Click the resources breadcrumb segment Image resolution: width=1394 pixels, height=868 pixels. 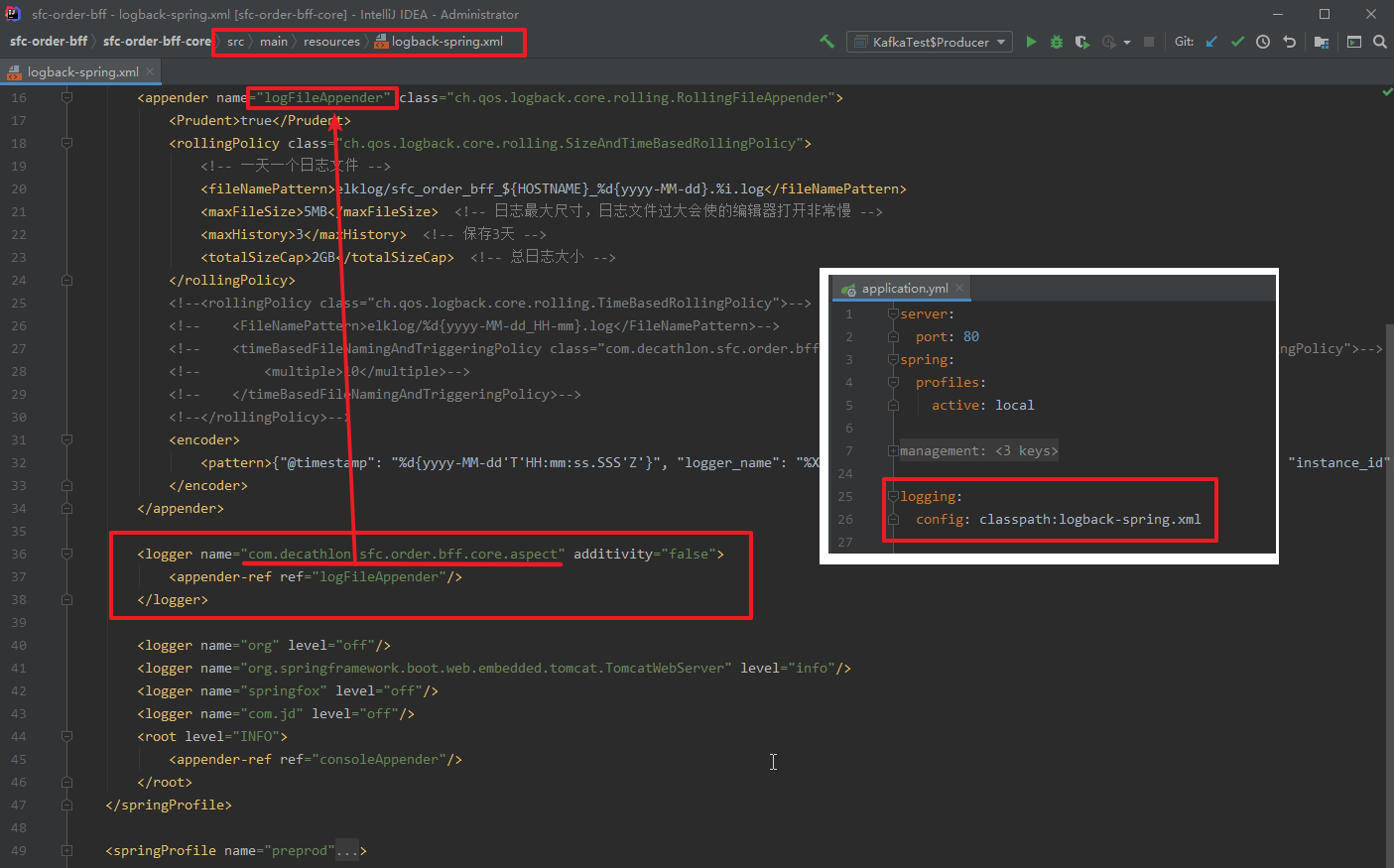coord(331,42)
